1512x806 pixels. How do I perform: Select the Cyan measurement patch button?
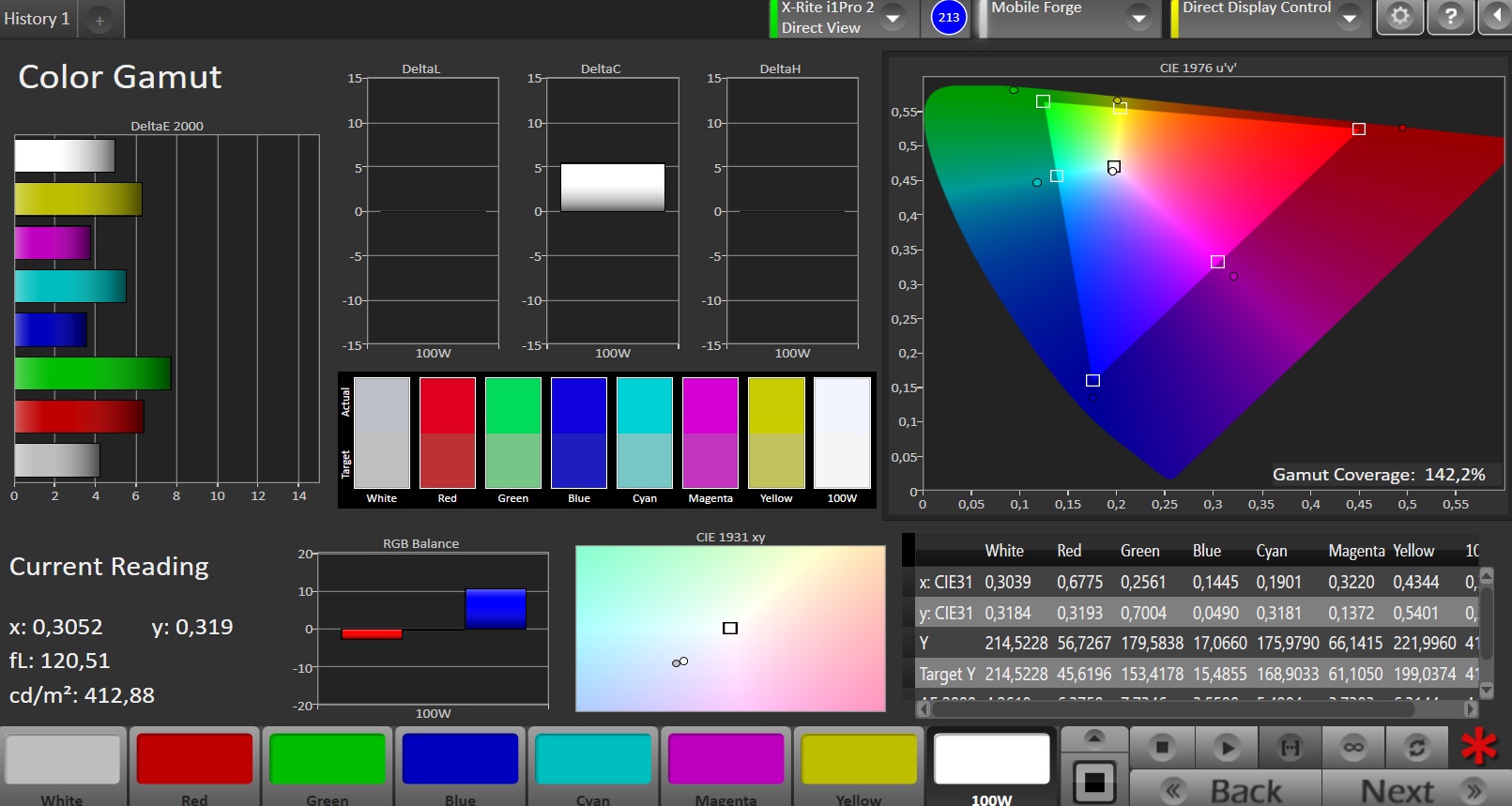593,767
